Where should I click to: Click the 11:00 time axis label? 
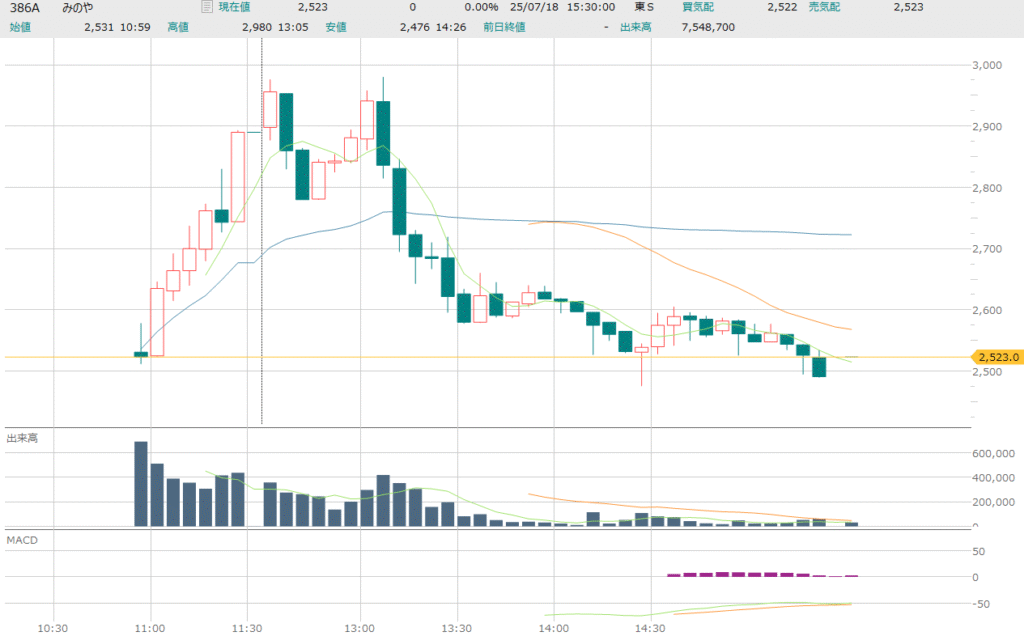[150, 628]
